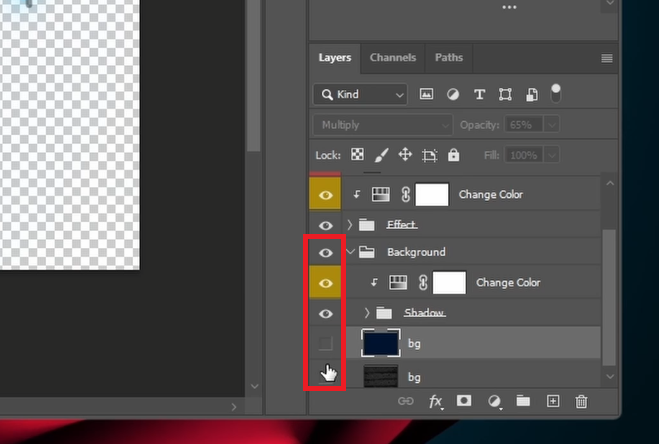Click the Shadow folder icon
Screen dimensions: 659x444
point(384,313)
